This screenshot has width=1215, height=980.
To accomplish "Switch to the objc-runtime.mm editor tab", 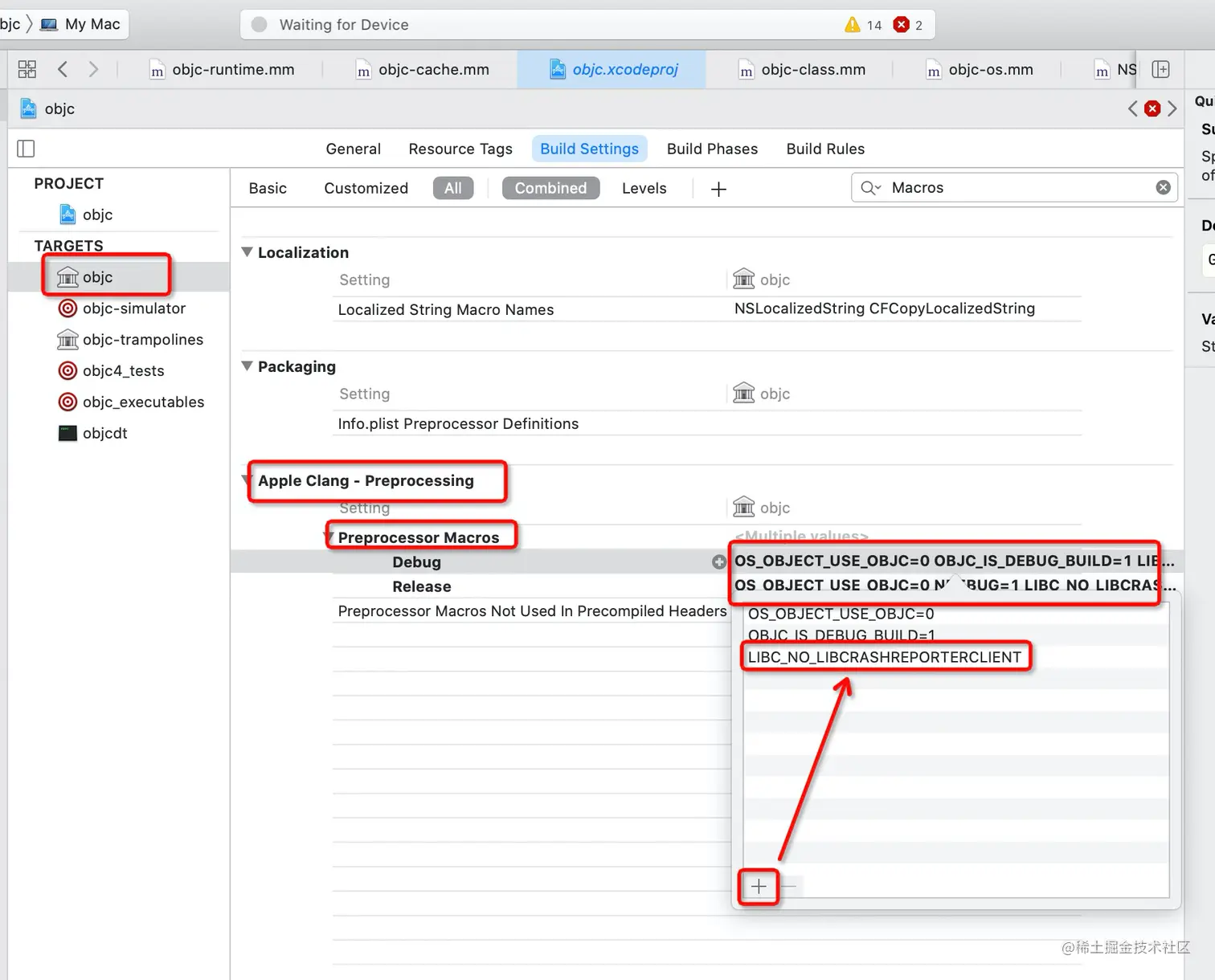I will tap(223, 69).
